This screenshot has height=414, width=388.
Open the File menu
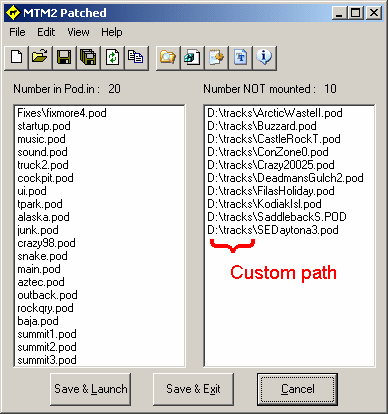(17, 32)
